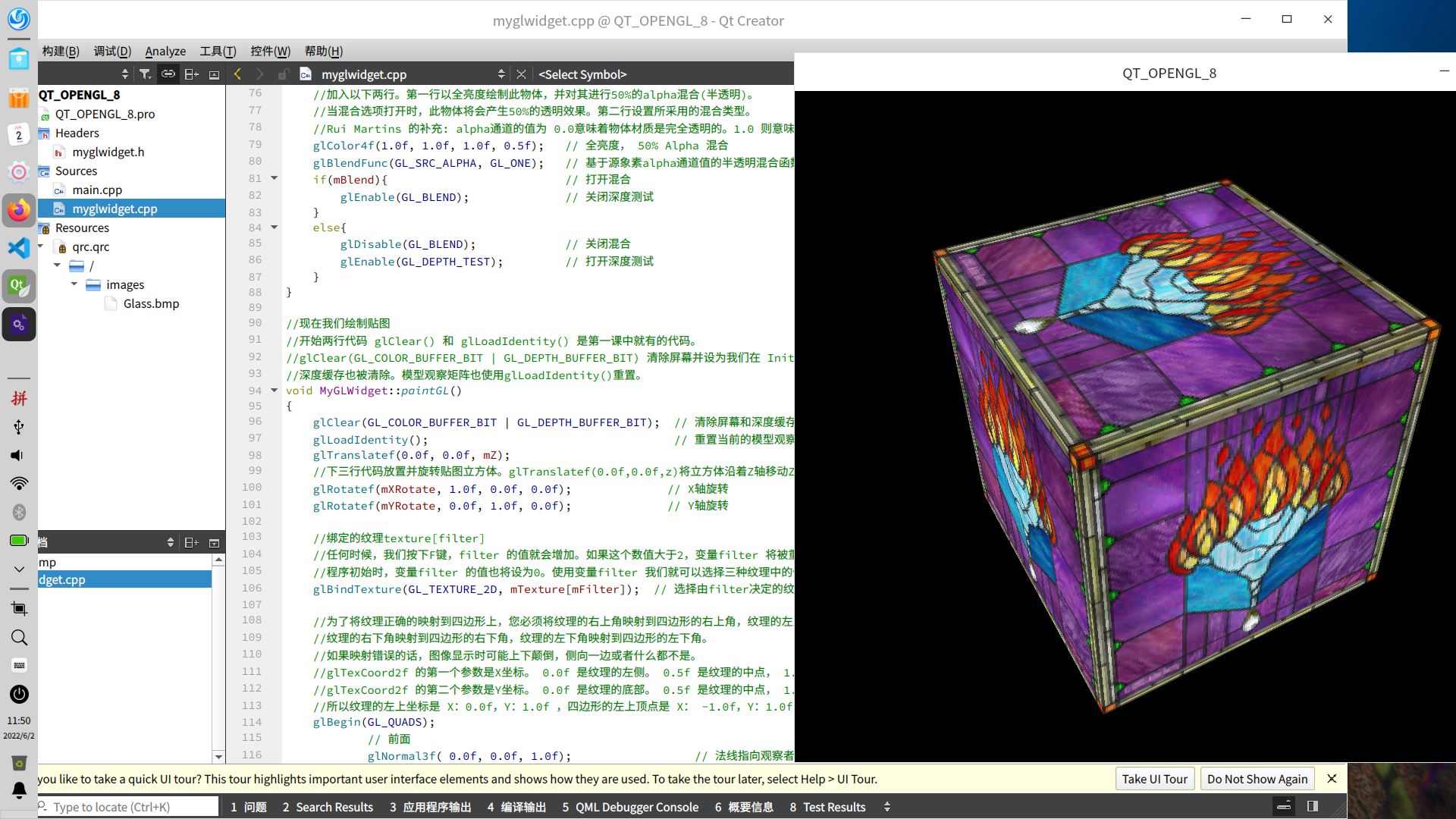Close the myglwidget.cpp document with X icon
Screen dimensions: 1456x819
coord(521,74)
